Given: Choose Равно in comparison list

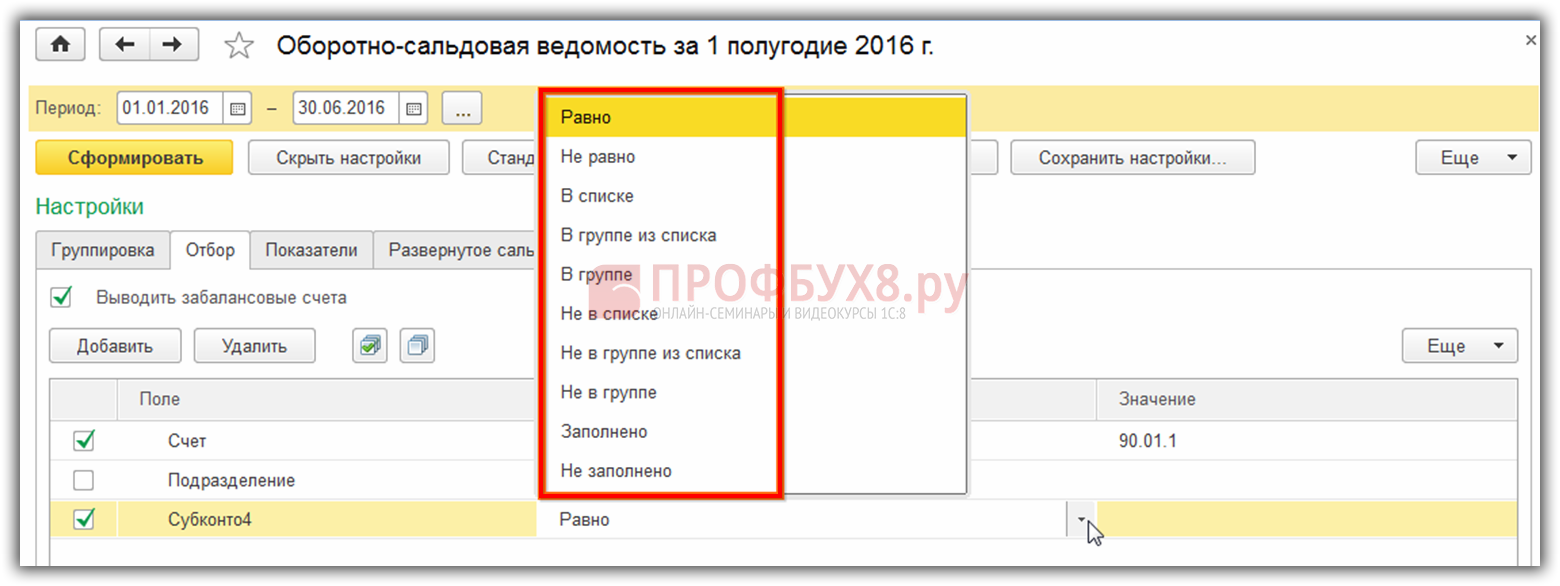Looking at the screenshot, I should pyautogui.click(x=756, y=117).
